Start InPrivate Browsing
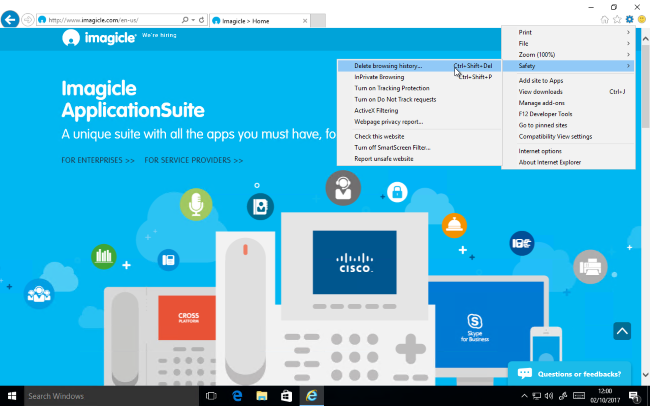Image resolution: width=650 pixels, height=406 pixels. [x=419, y=77]
